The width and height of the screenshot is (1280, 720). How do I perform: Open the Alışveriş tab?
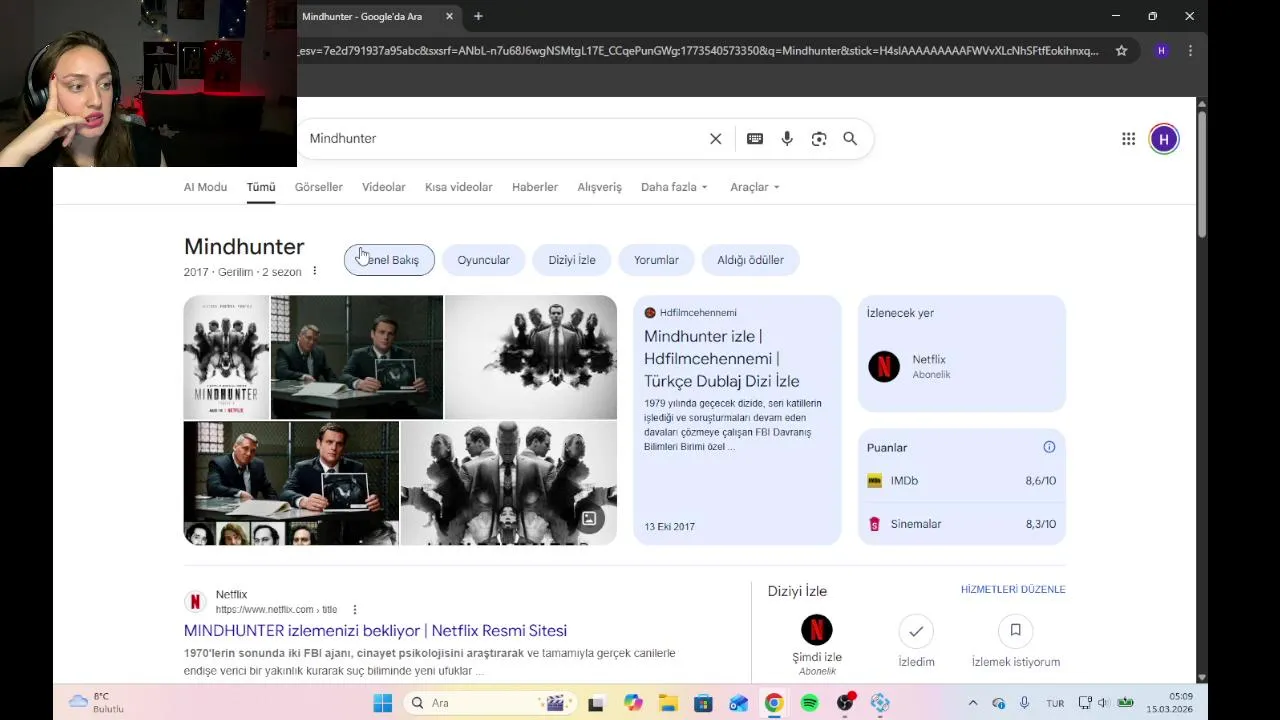pos(599,187)
